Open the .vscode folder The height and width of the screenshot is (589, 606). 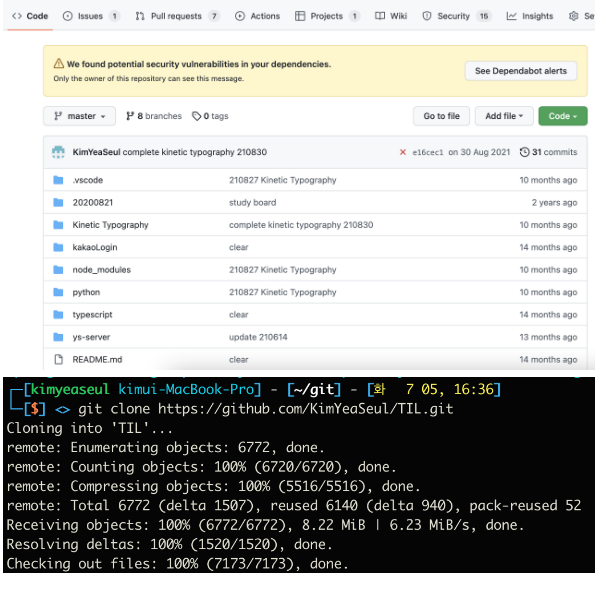pyautogui.click(x=88, y=180)
